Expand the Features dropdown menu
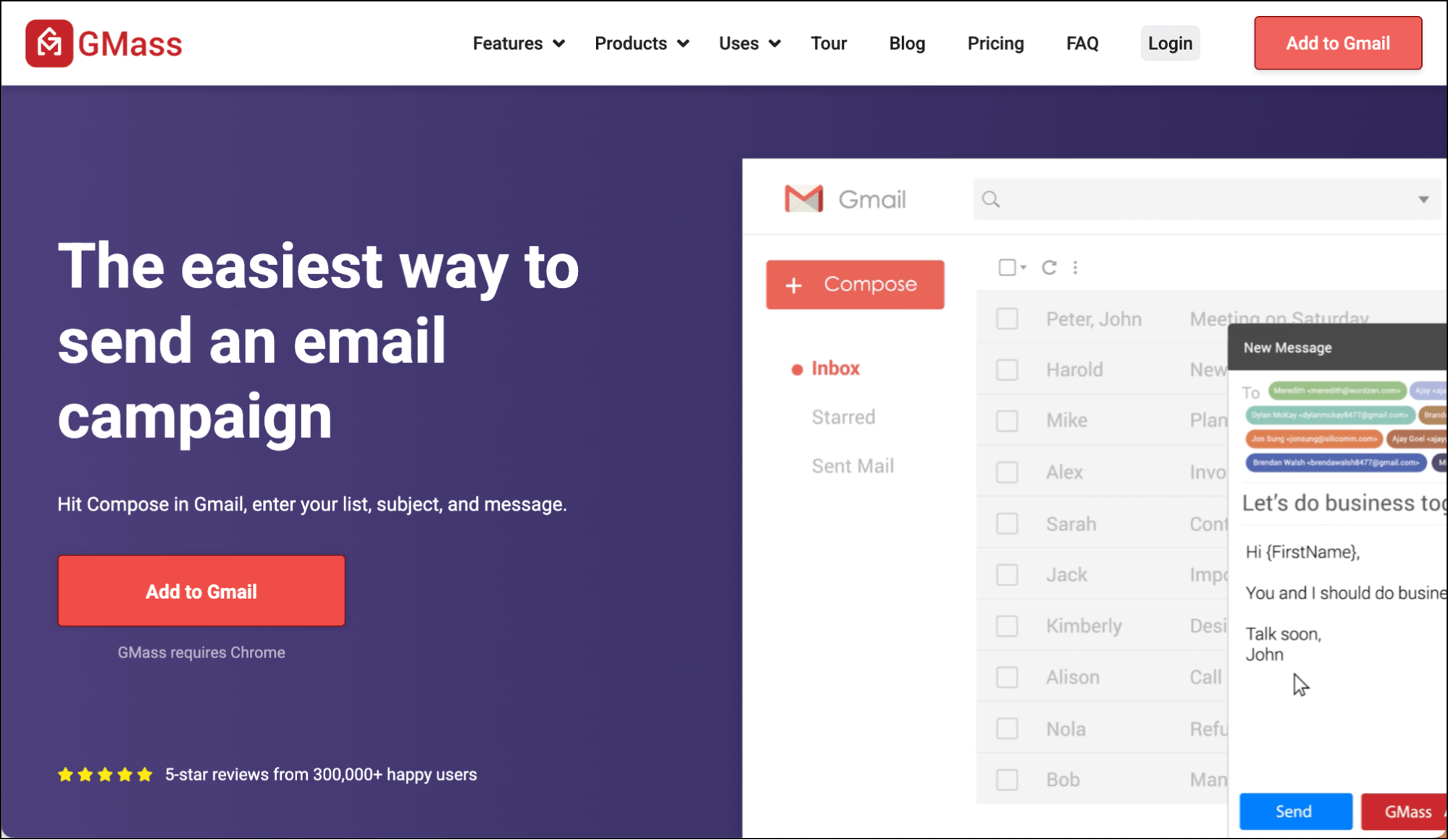The height and width of the screenshot is (840, 1448). [519, 43]
